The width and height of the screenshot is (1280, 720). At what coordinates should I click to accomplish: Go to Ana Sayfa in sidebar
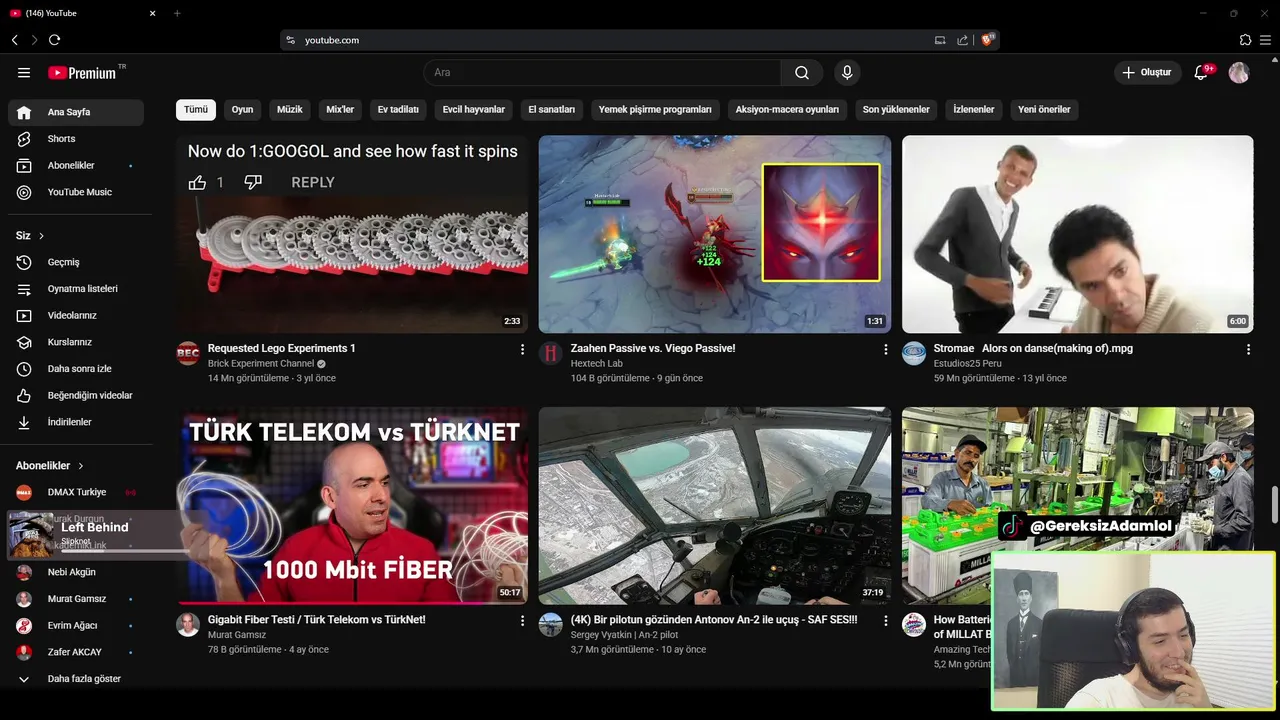pos(76,112)
